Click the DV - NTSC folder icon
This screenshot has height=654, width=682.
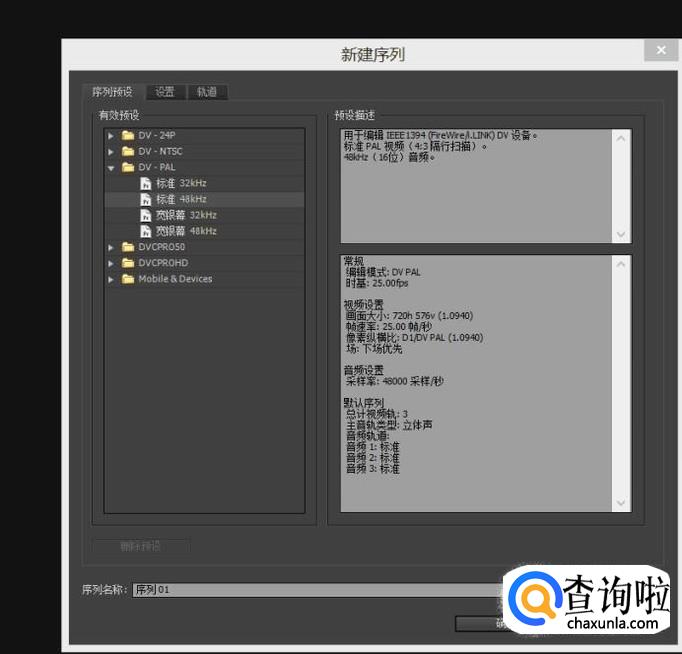128,151
